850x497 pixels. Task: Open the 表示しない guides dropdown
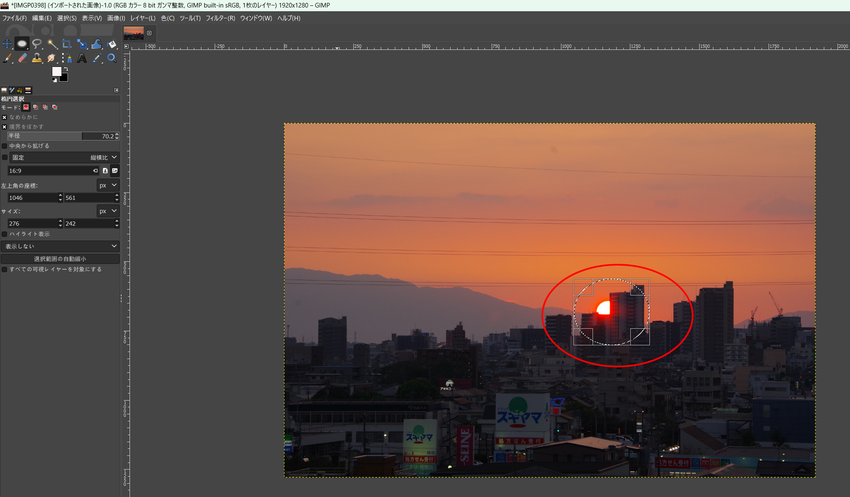(60, 246)
